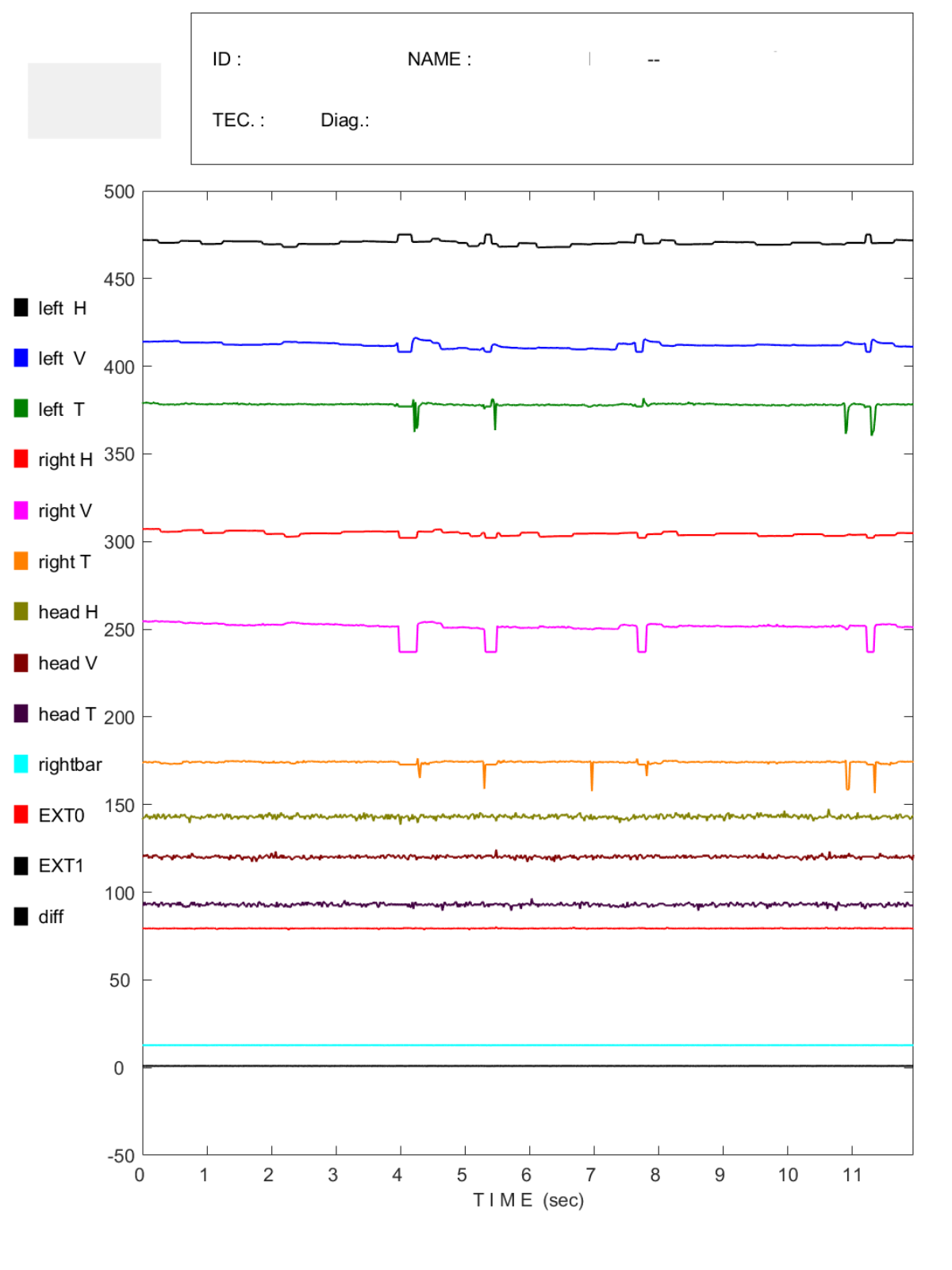The height and width of the screenshot is (1270, 952).
Task: Click the gray logo placeholder box
Action: click(94, 101)
